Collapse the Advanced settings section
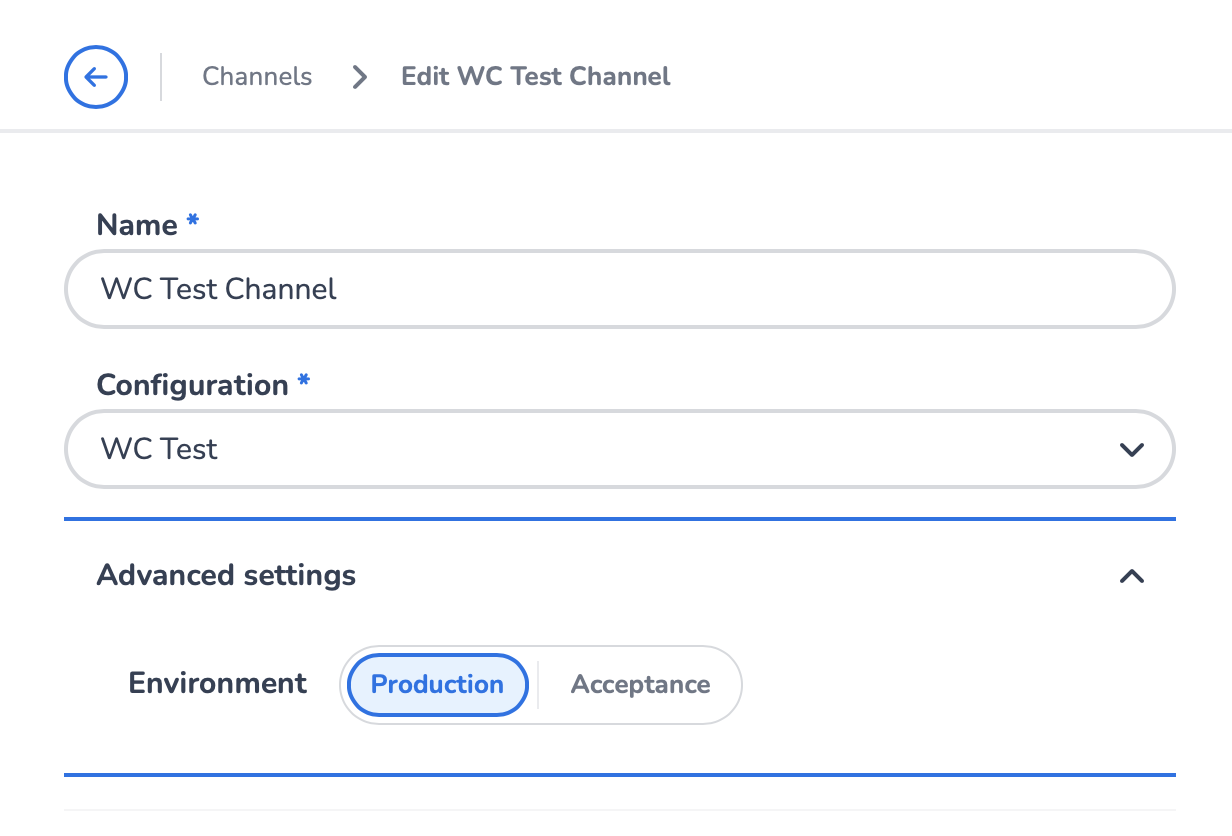This screenshot has width=1232, height=836. pyautogui.click(x=620, y=576)
